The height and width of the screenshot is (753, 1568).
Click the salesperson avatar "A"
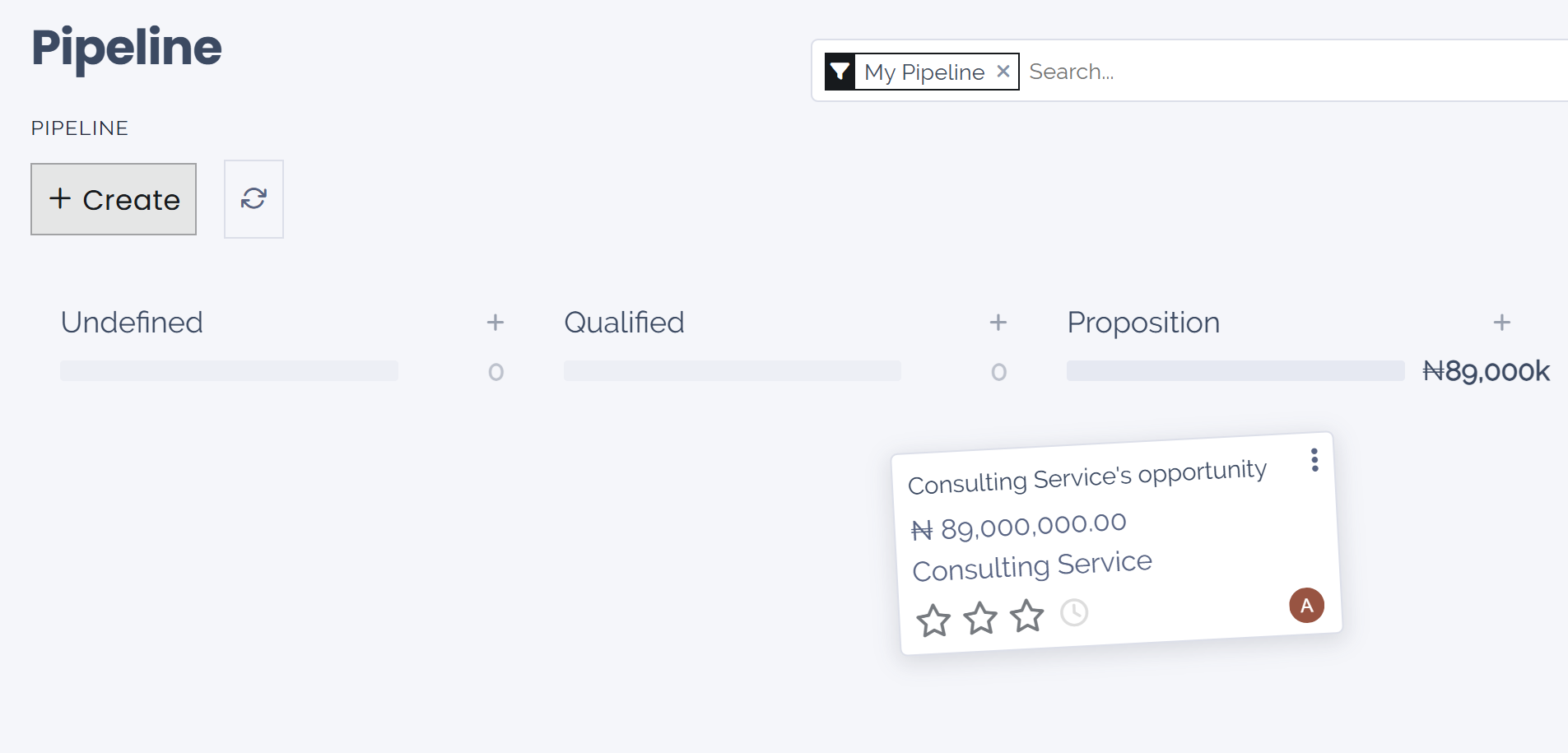coord(1306,606)
